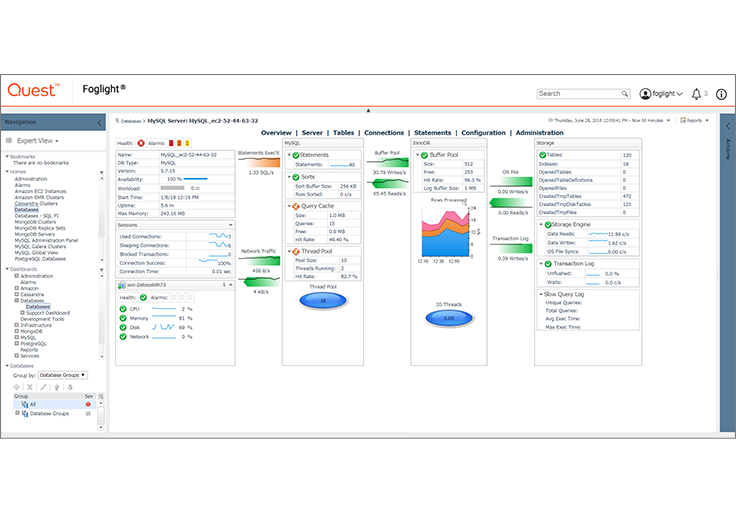Switch to the Connections tab
Viewport: 736px width, 513px height.
pyautogui.click(x=384, y=133)
